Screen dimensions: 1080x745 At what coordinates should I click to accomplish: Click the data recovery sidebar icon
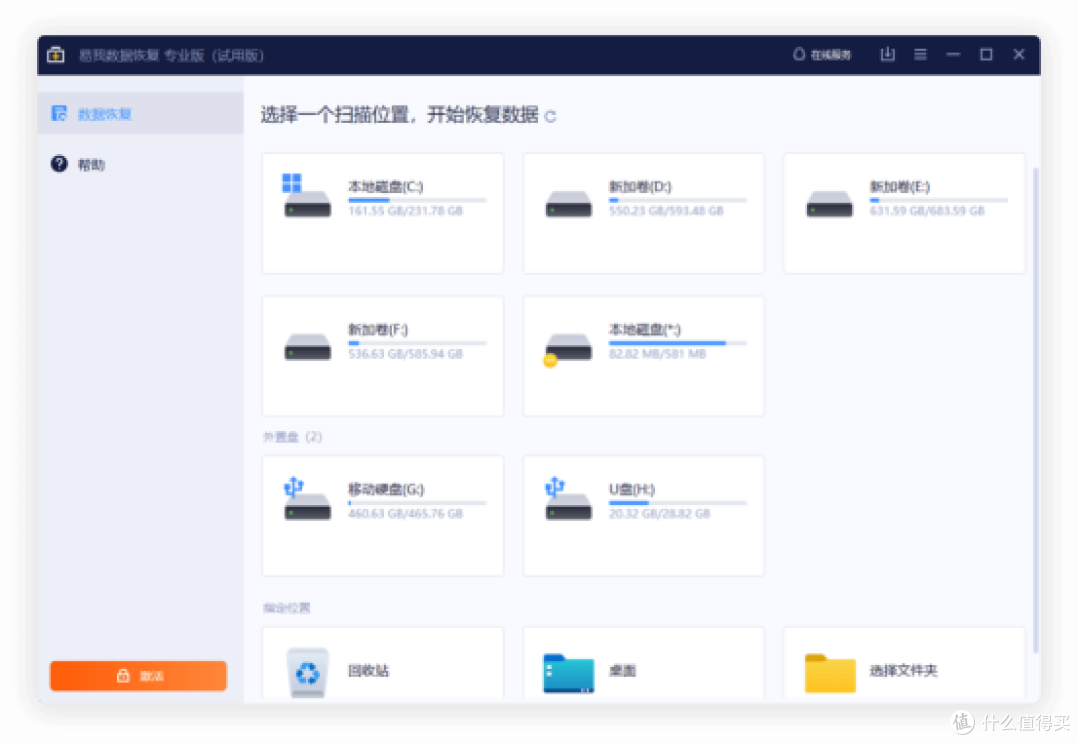(x=59, y=114)
